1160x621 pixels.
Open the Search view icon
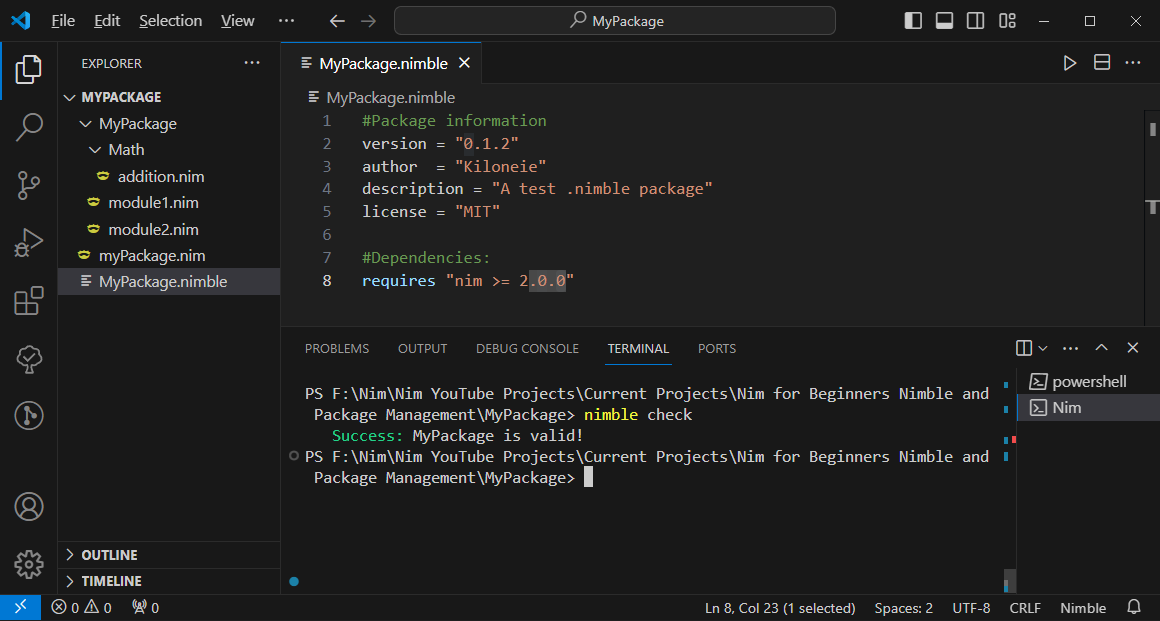[28, 127]
